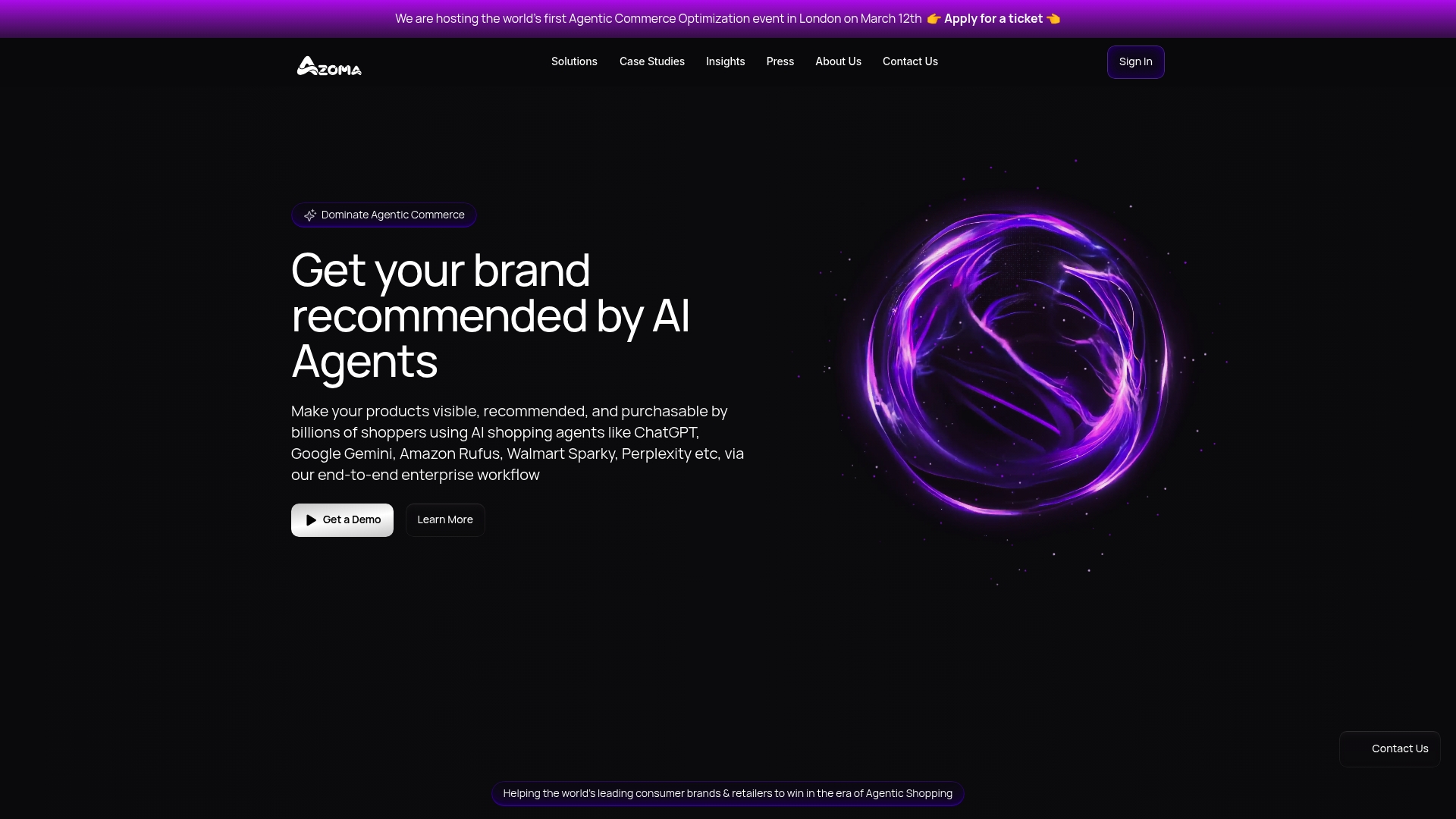Click the Learn More button
The width and height of the screenshot is (1456, 819).
(445, 520)
